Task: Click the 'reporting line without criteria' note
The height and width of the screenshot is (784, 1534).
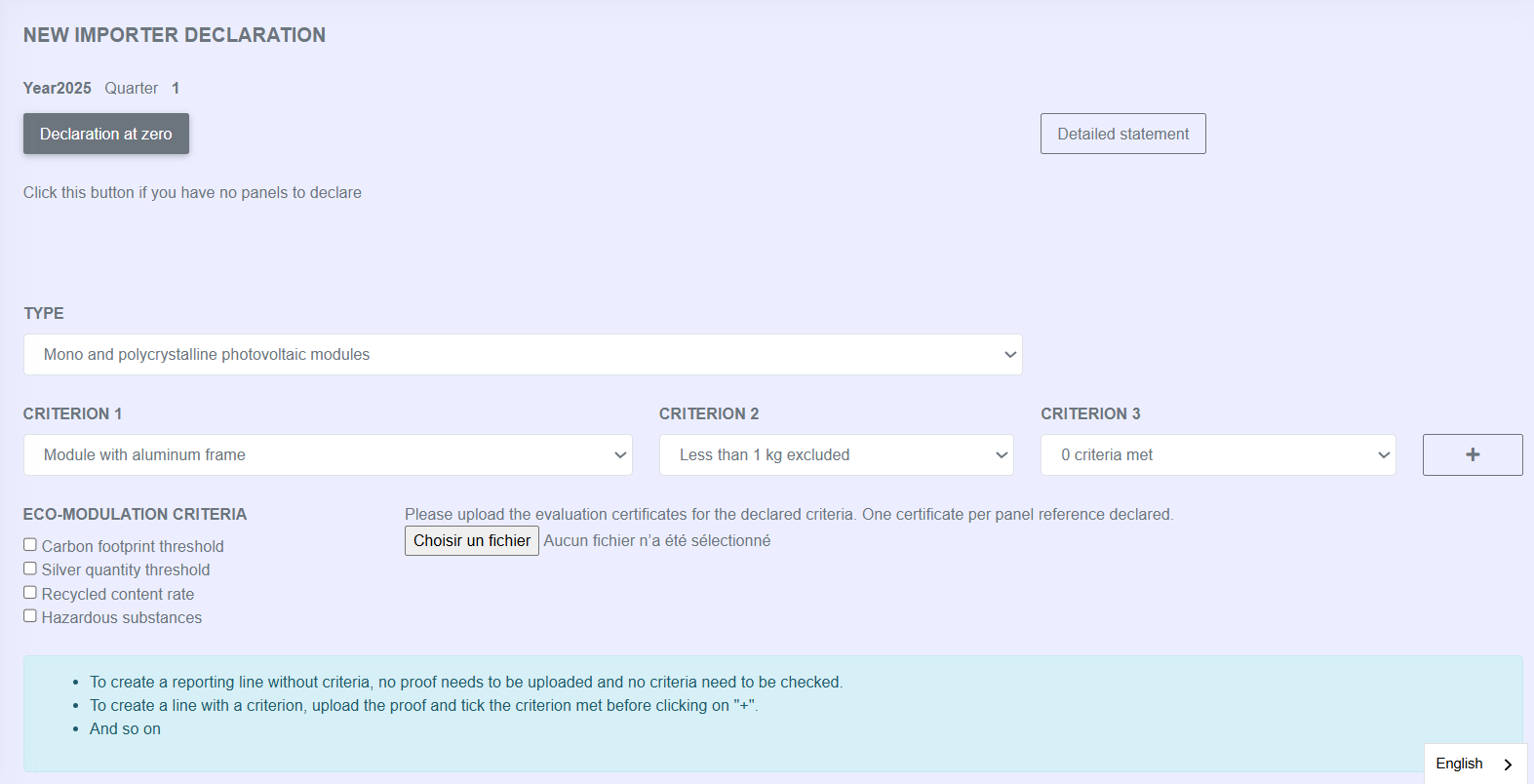Action: pyautogui.click(x=466, y=682)
